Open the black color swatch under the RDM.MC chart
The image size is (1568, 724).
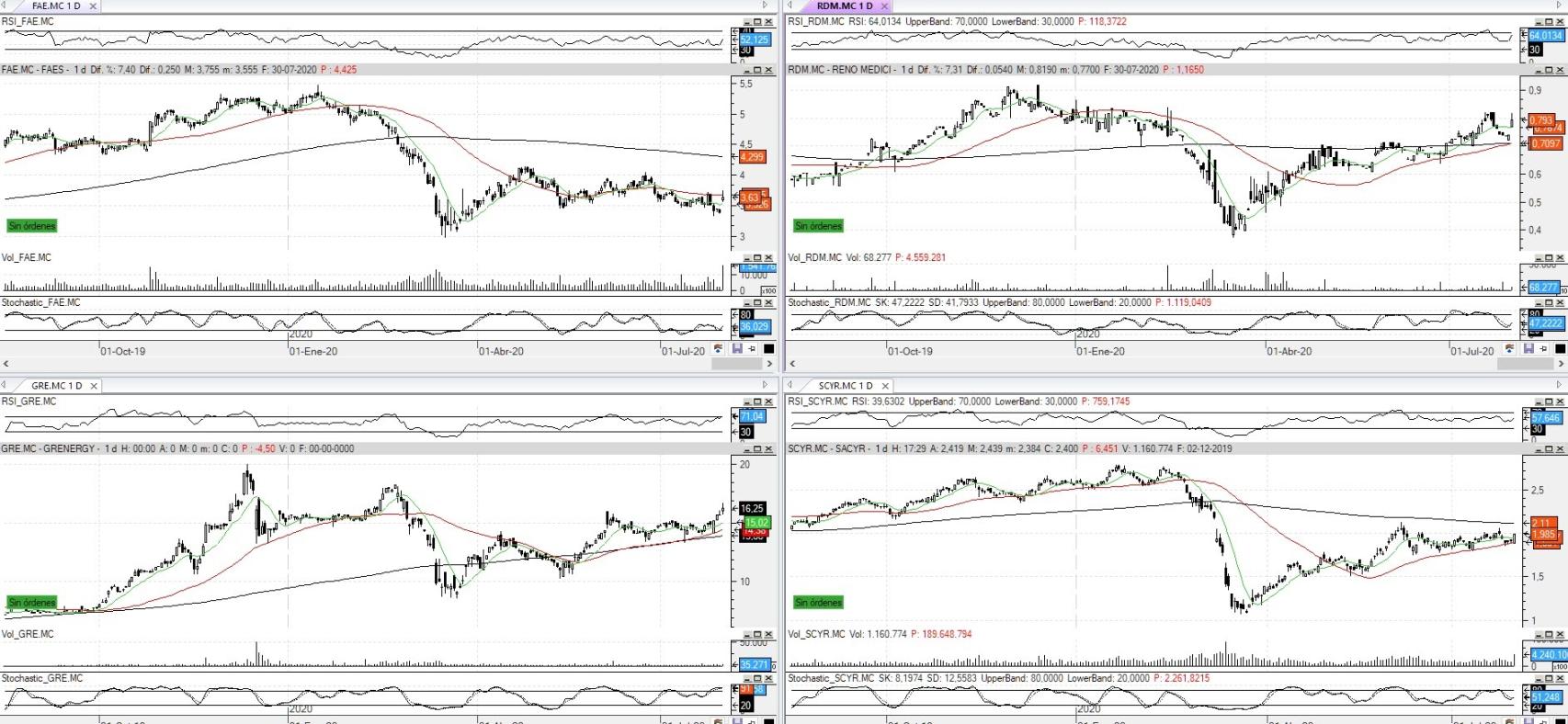[x=1561, y=349]
